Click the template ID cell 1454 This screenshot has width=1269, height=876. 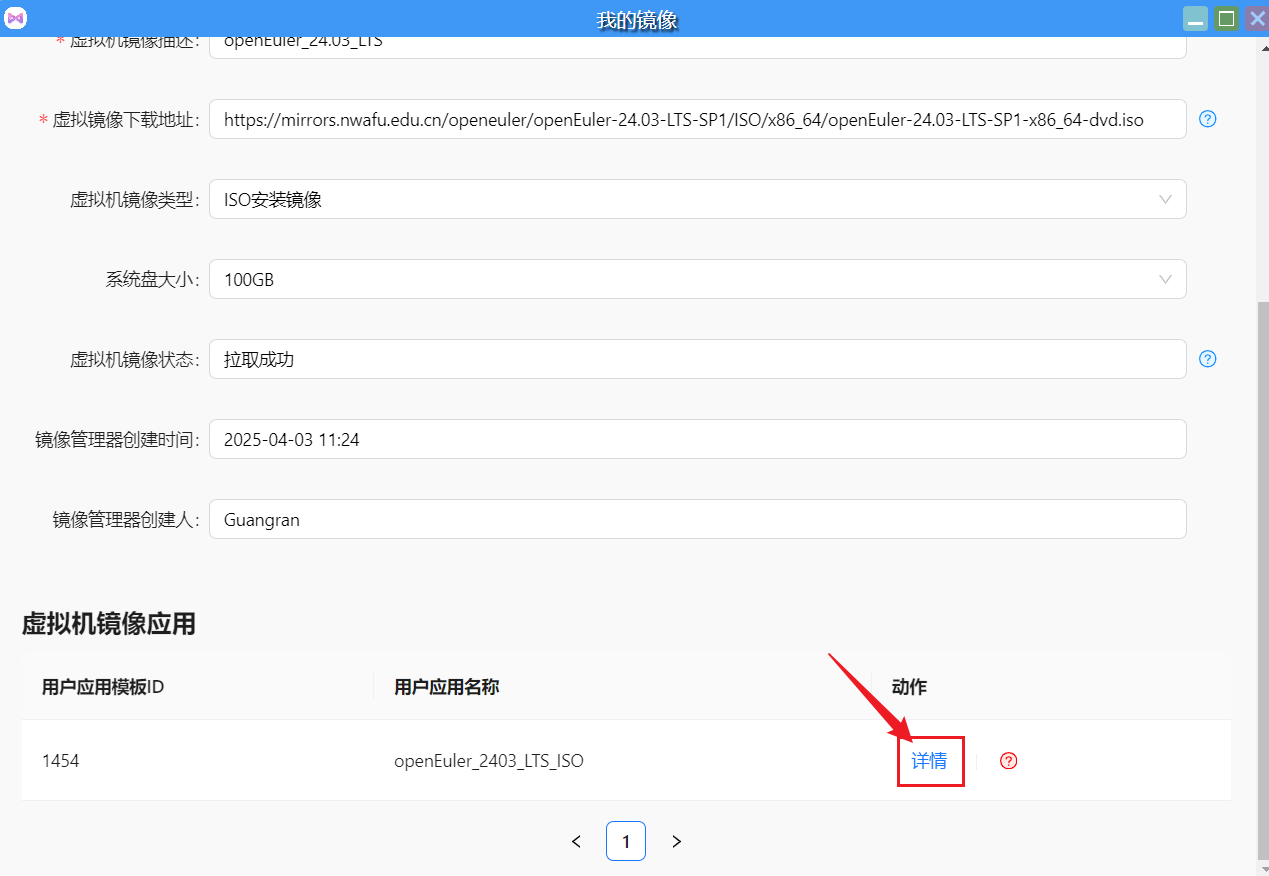[60, 761]
